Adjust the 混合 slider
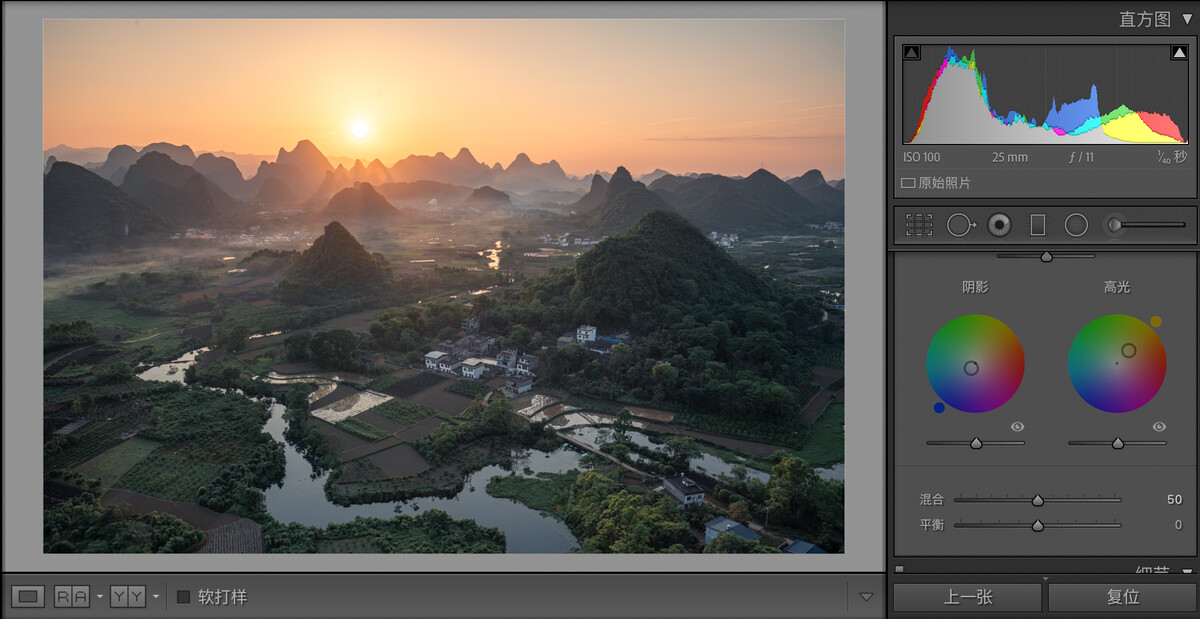The image size is (1200, 619). (1037, 499)
